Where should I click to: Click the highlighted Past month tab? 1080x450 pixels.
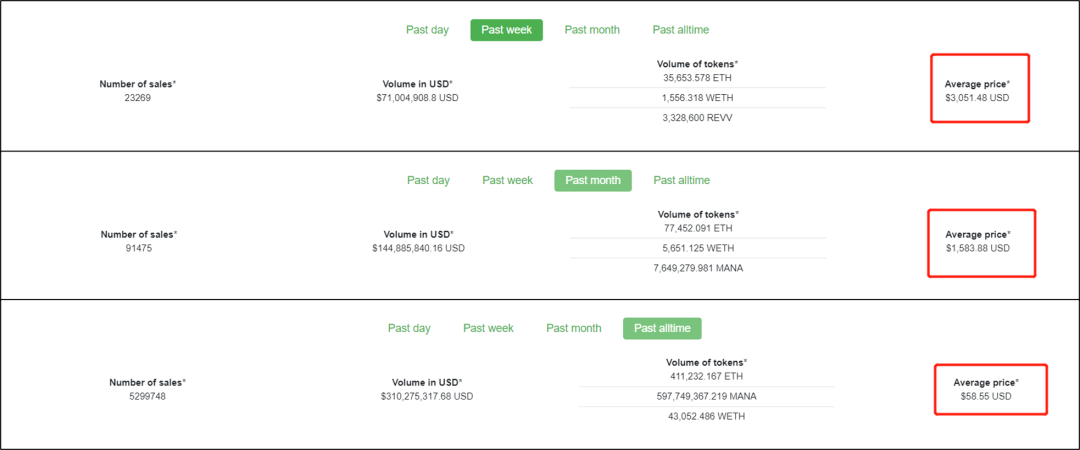point(593,180)
